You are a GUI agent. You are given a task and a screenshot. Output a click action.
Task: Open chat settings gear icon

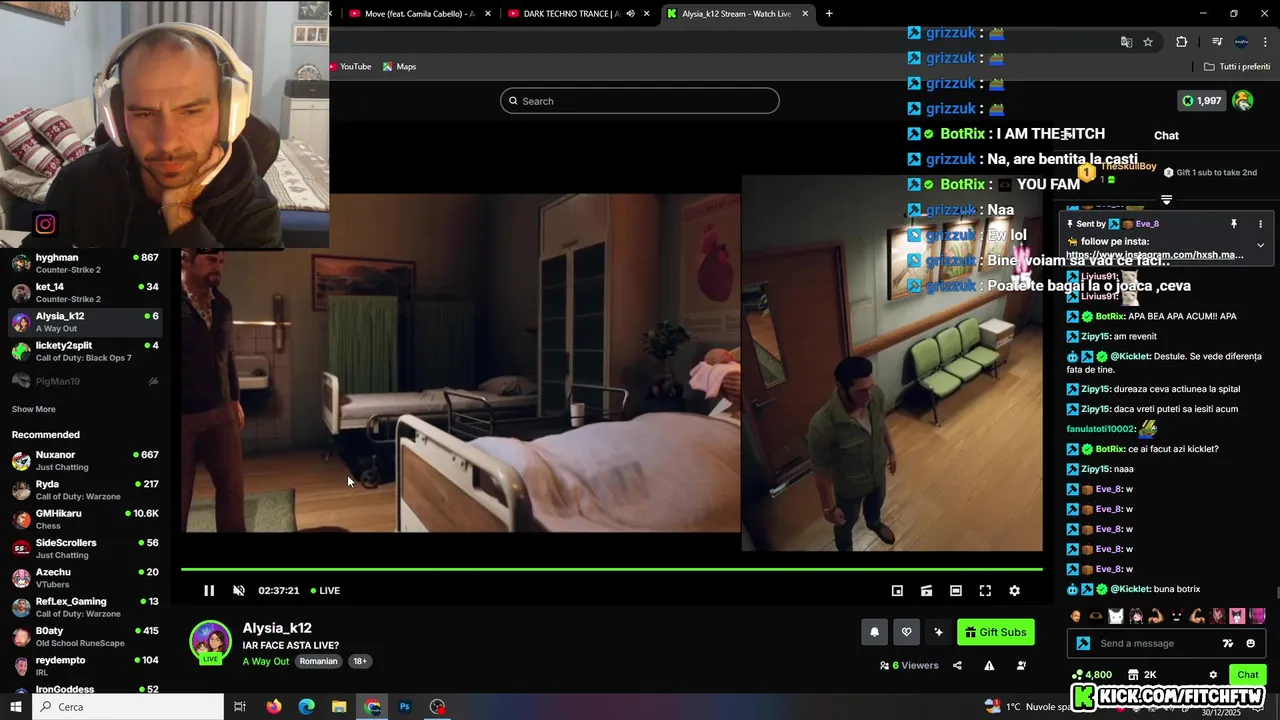(x=1213, y=675)
